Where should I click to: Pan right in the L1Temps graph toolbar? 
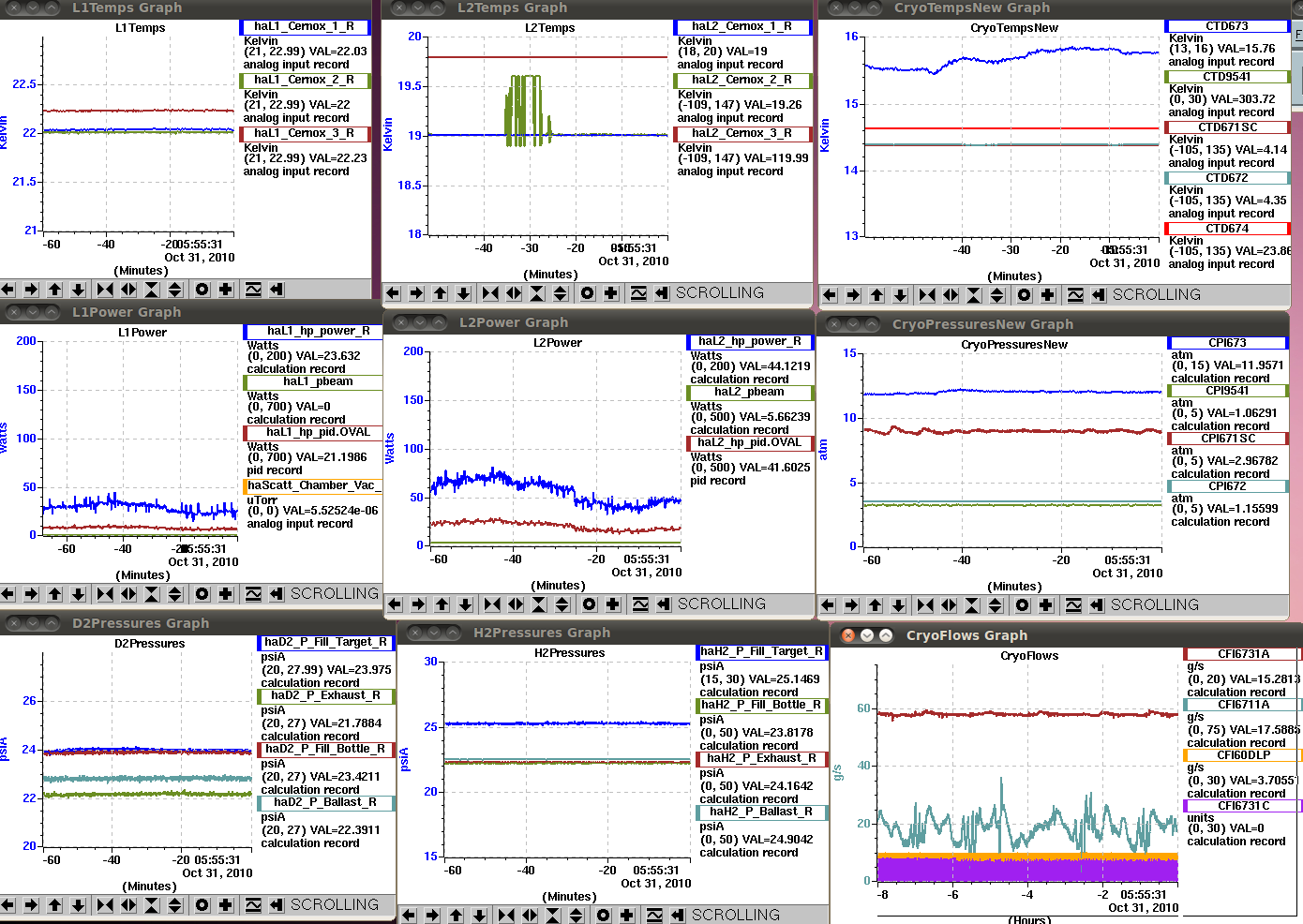coord(31,290)
